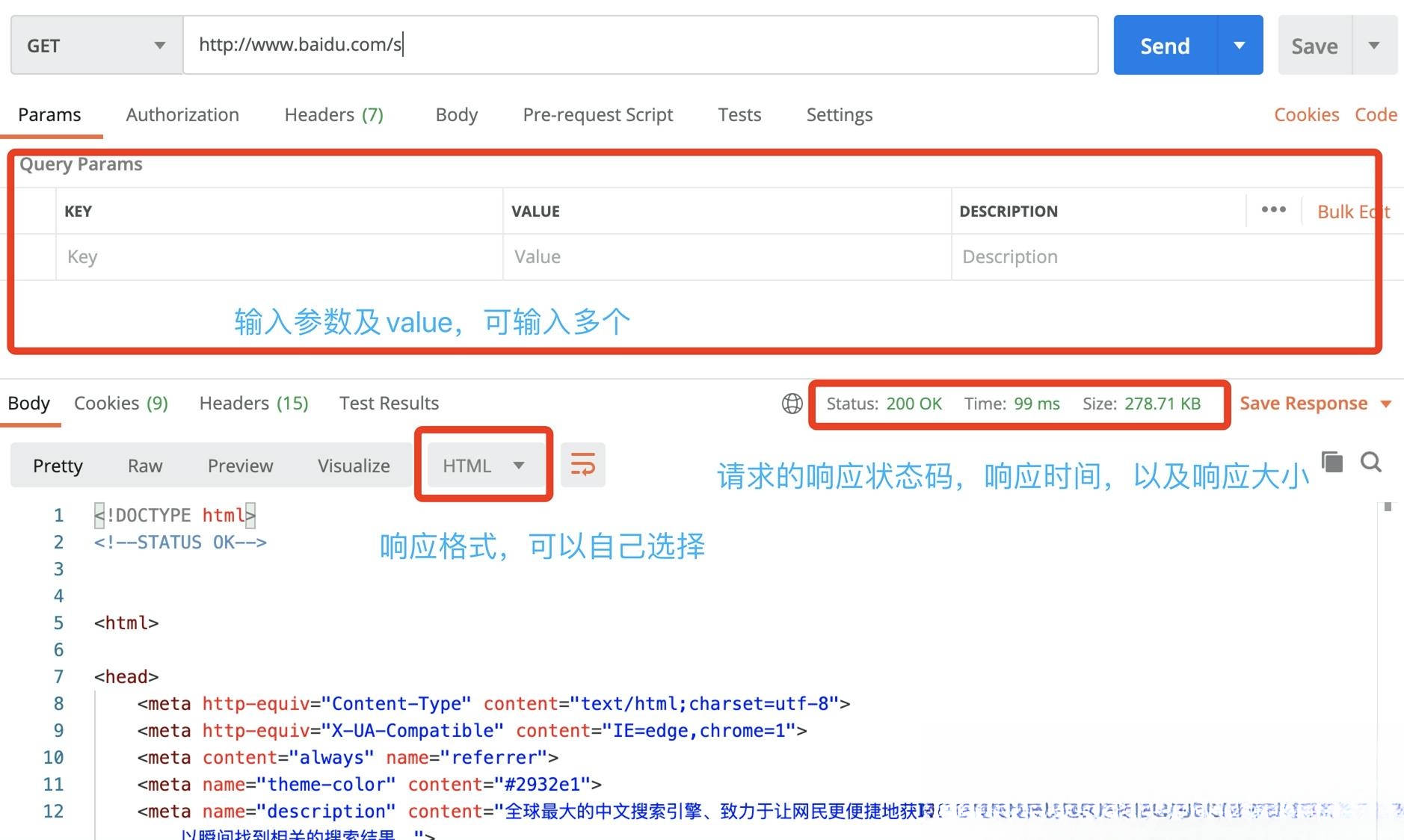Click the Bulk Edit link

pyautogui.click(x=1353, y=211)
